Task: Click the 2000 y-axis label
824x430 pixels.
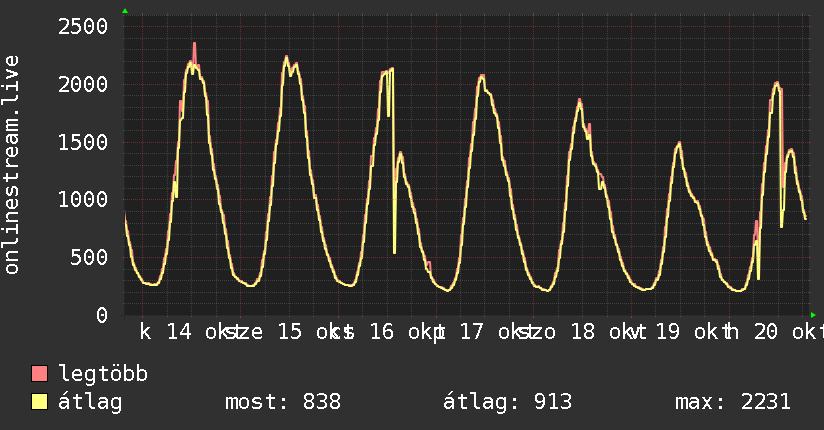Action: click(x=83, y=84)
